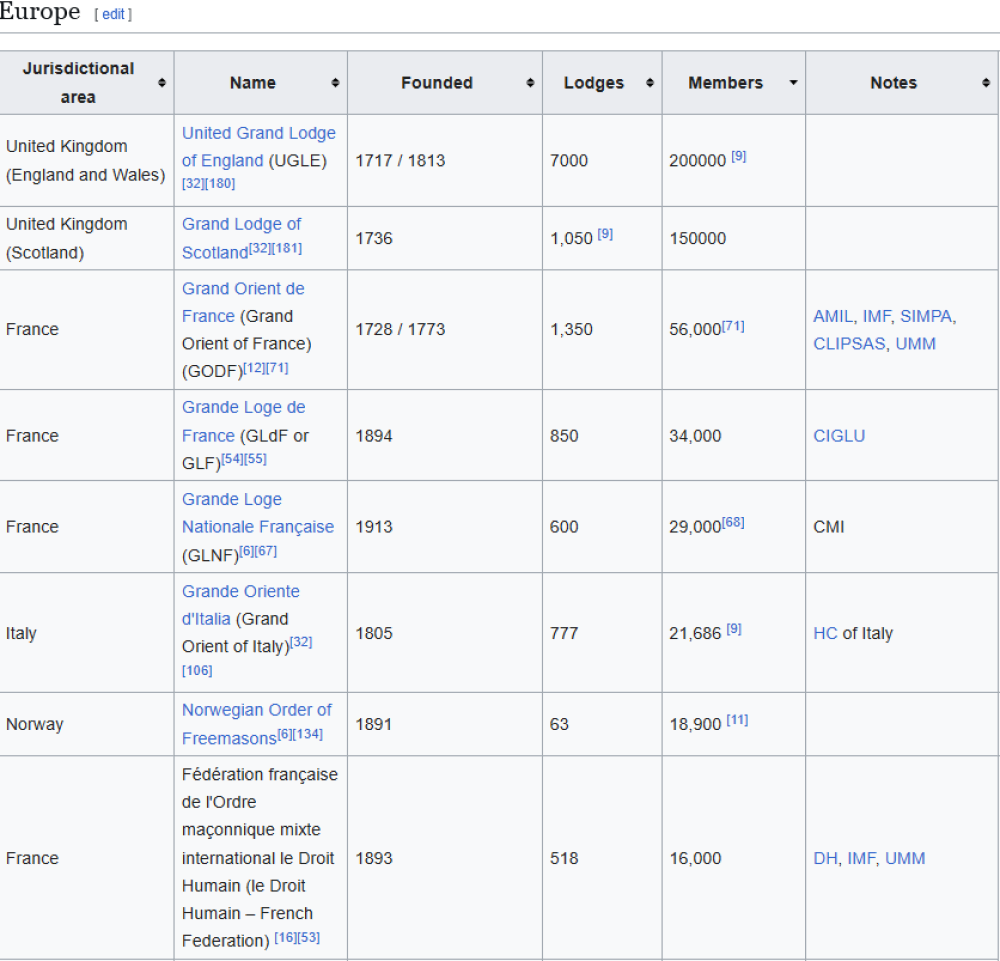This screenshot has height=961, width=1000.
Task: Open citation [134] after Norwegian Freemasons
Action: tap(308, 734)
